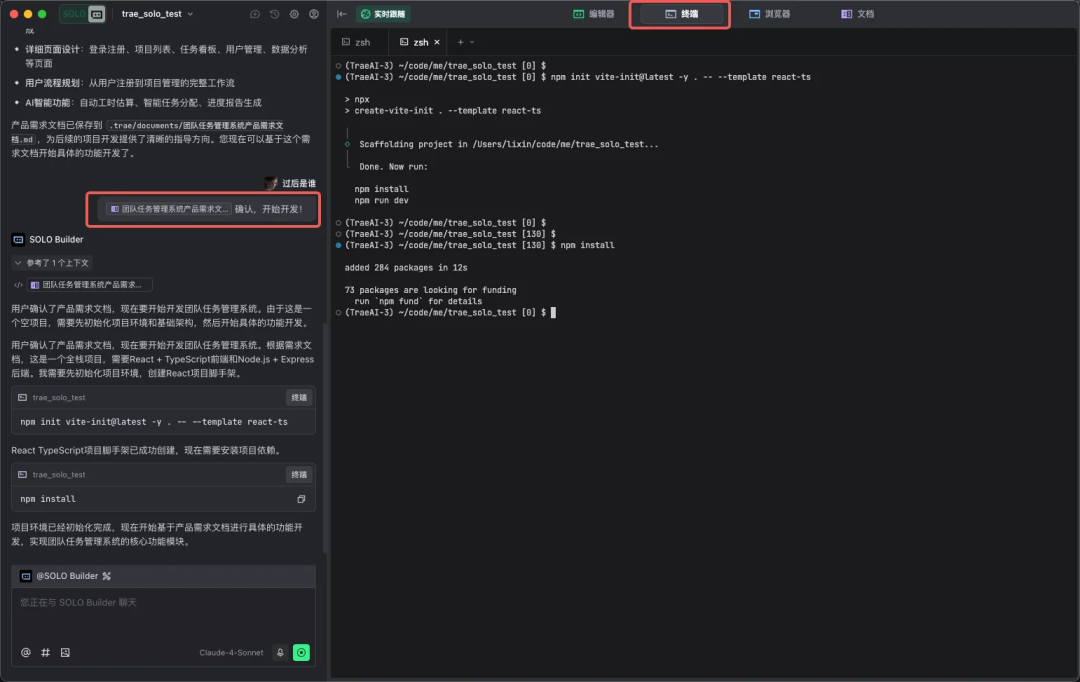Click 终端 button on npm install command card
The image size is (1080, 682).
299,475
